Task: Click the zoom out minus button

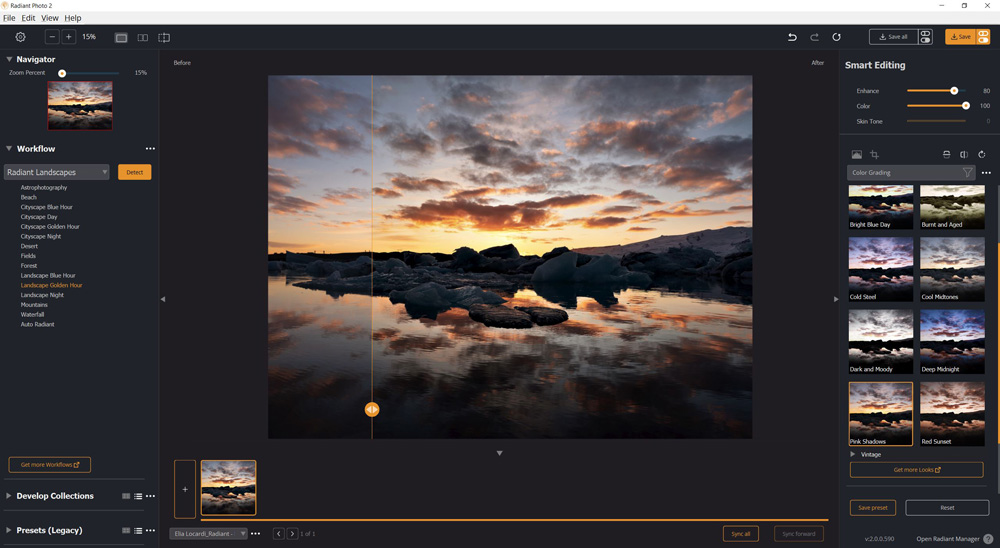Action: (52, 37)
